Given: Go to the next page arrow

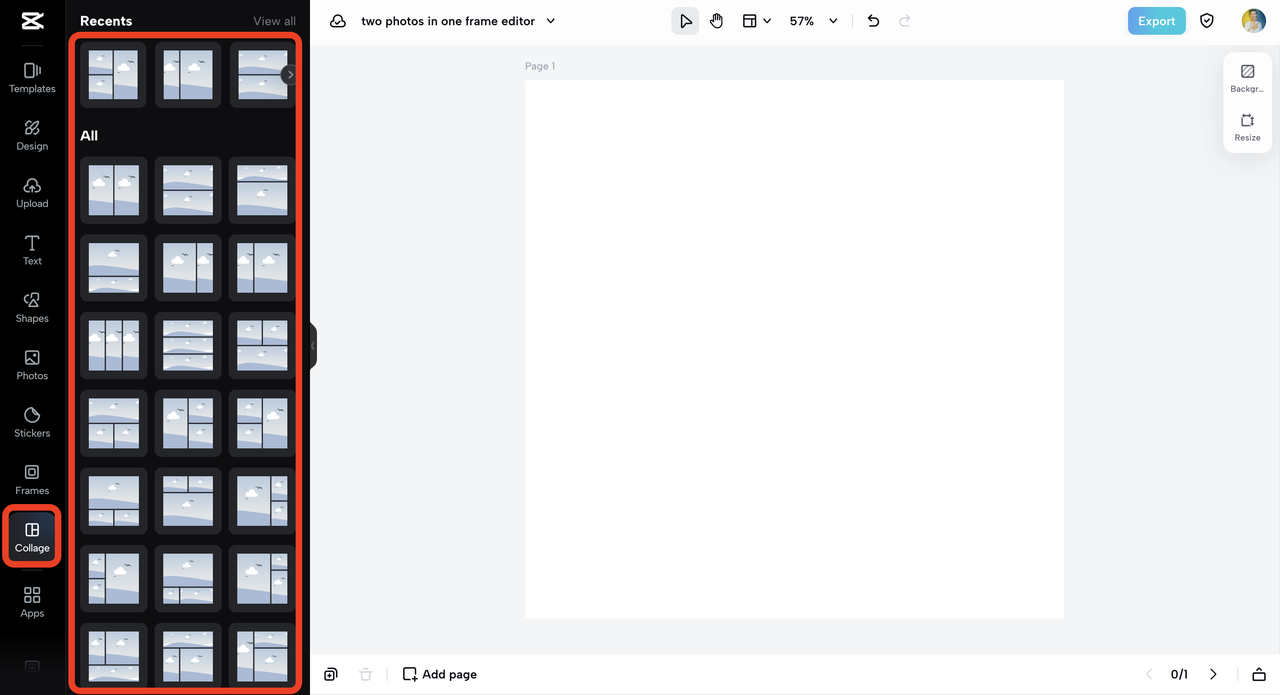Looking at the screenshot, I should tap(1213, 674).
